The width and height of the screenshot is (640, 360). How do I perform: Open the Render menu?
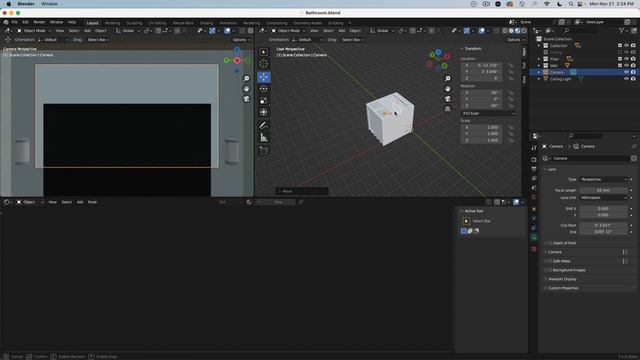tap(39, 22)
